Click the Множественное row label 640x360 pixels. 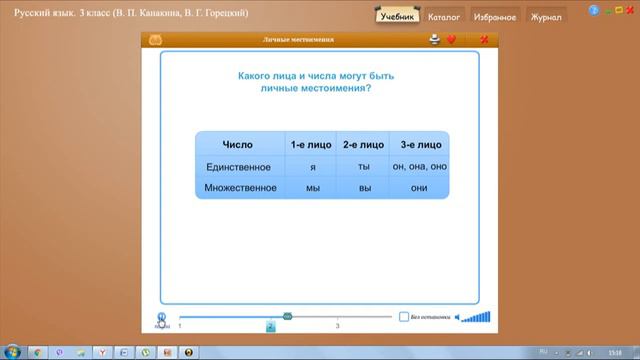click(240, 188)
